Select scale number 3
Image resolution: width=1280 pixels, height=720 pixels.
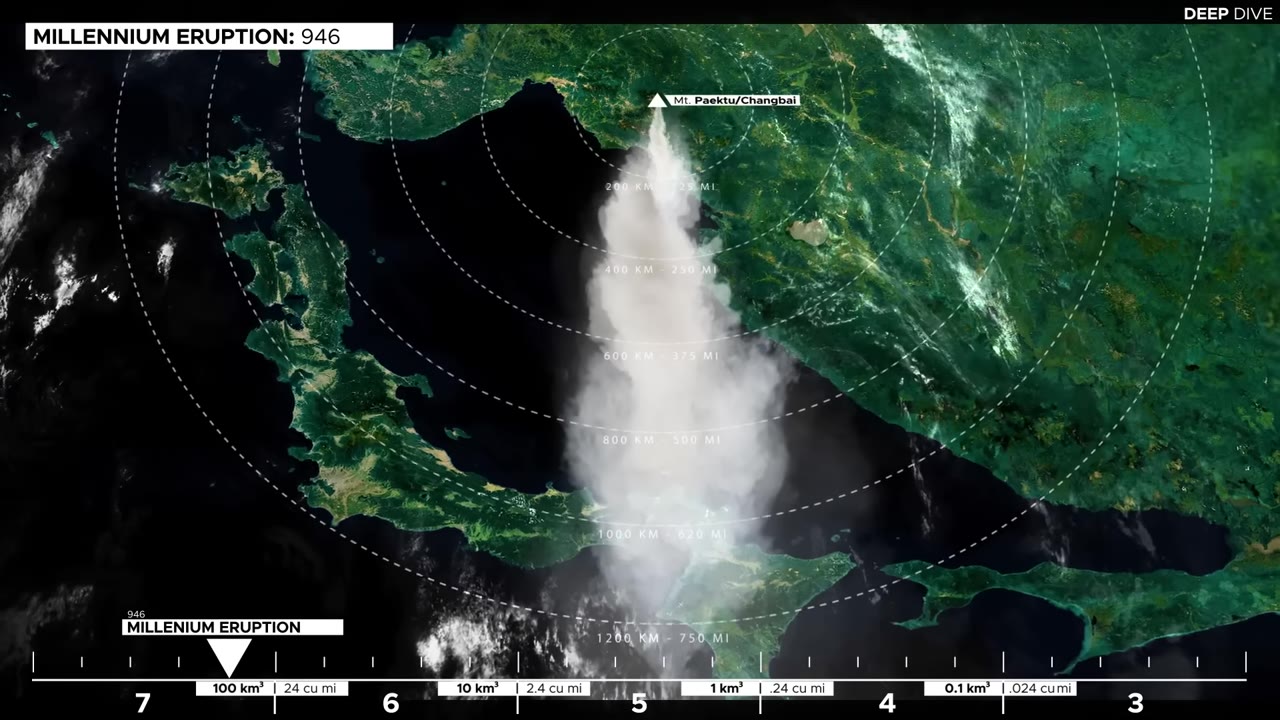(x=1135, y=704)
